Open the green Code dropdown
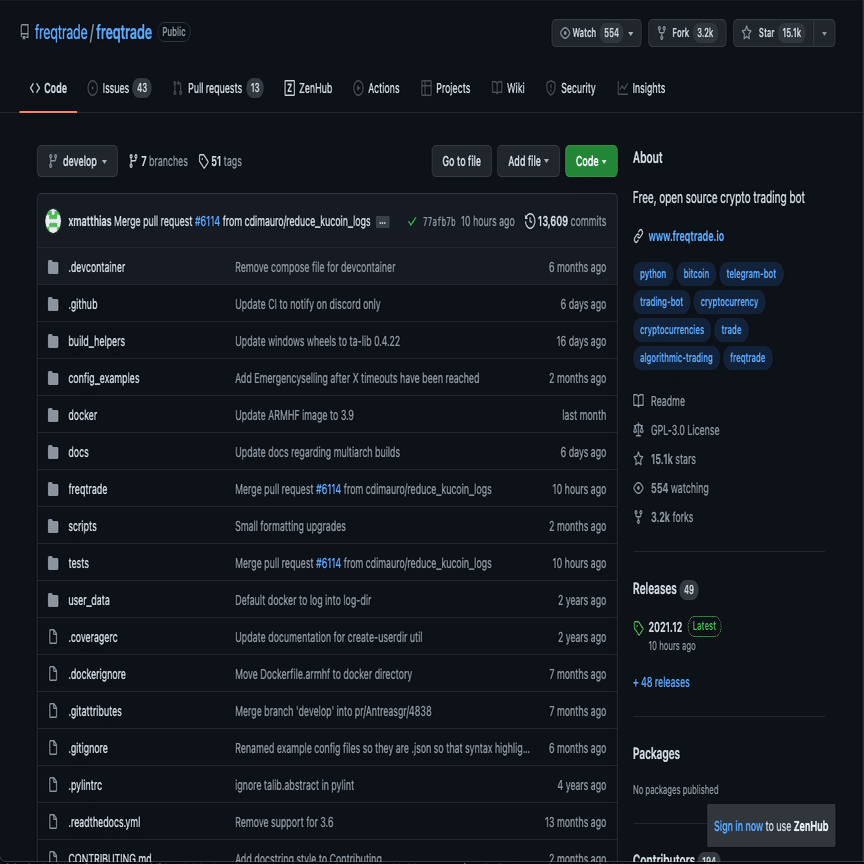This screenshot has width=864, height=864. tap(591, 160)
